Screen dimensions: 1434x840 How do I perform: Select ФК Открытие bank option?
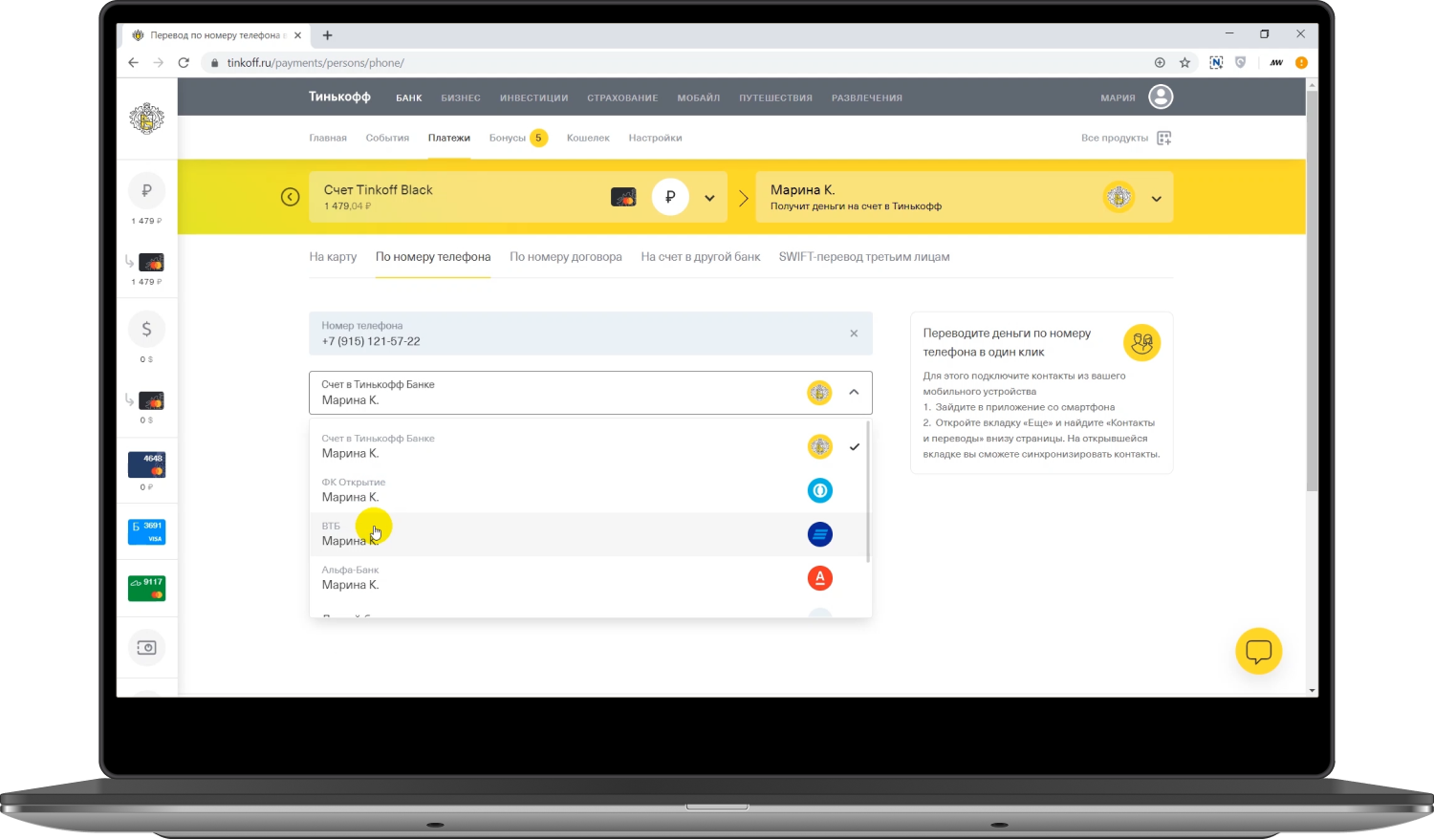pyautogui.click(x=590, y=490)
